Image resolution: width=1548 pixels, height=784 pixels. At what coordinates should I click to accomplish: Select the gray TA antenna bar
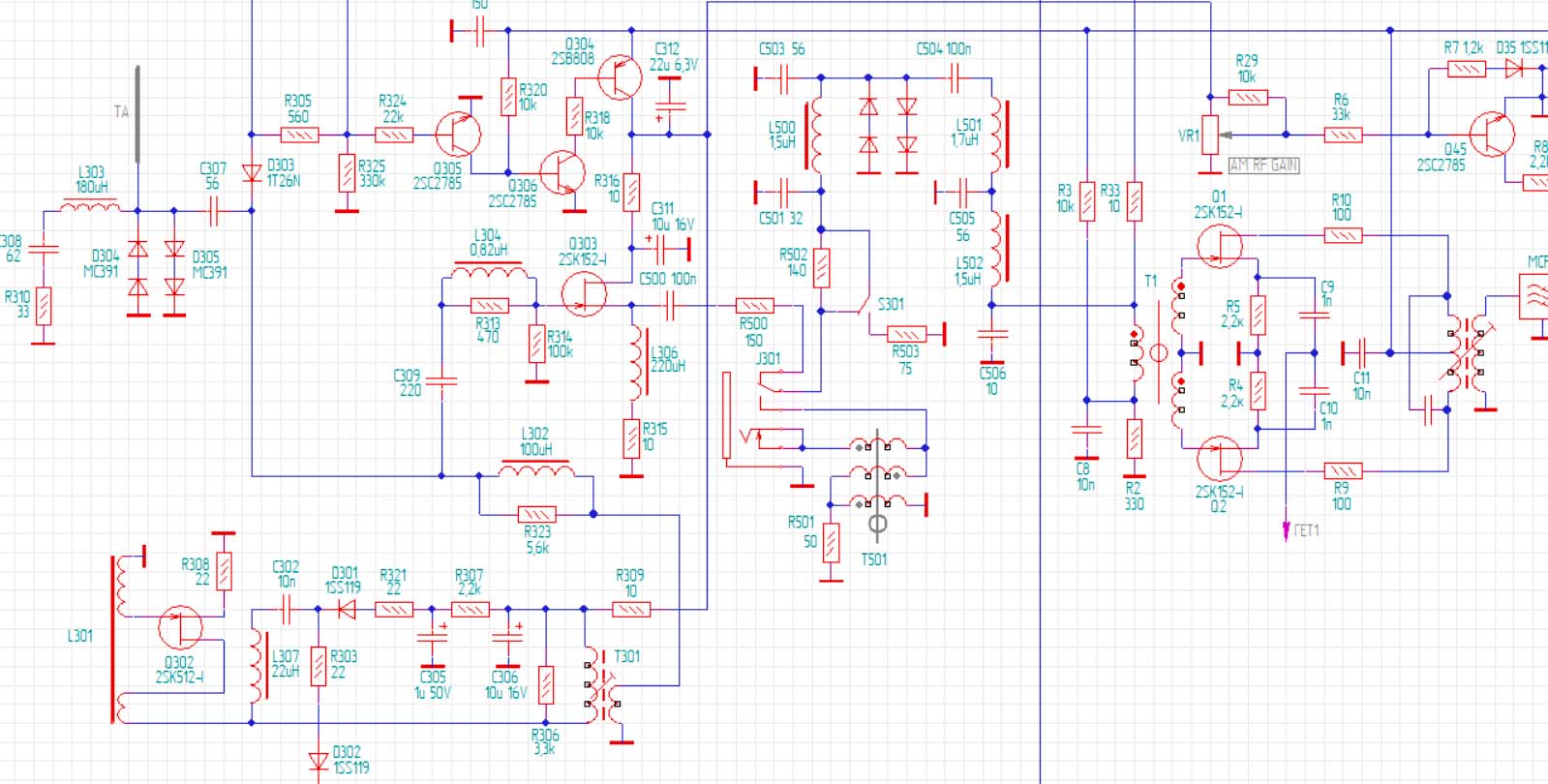tap(137, 114)
